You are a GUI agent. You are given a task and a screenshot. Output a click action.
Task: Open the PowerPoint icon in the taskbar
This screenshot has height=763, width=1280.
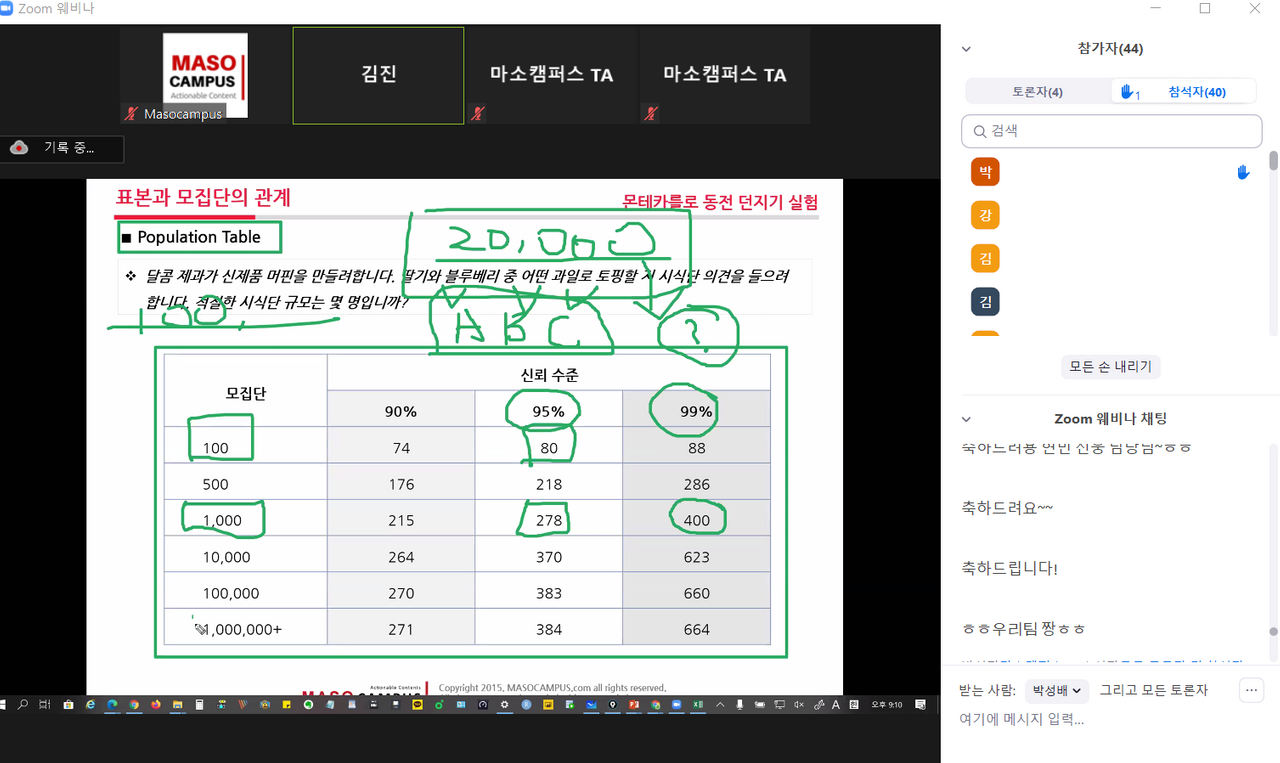[634, 705]
